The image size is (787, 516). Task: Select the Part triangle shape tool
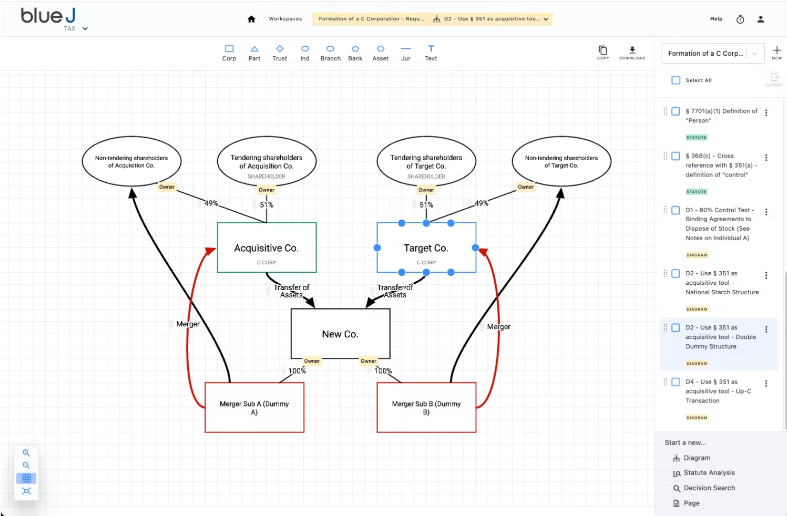[x=254, y=53]
